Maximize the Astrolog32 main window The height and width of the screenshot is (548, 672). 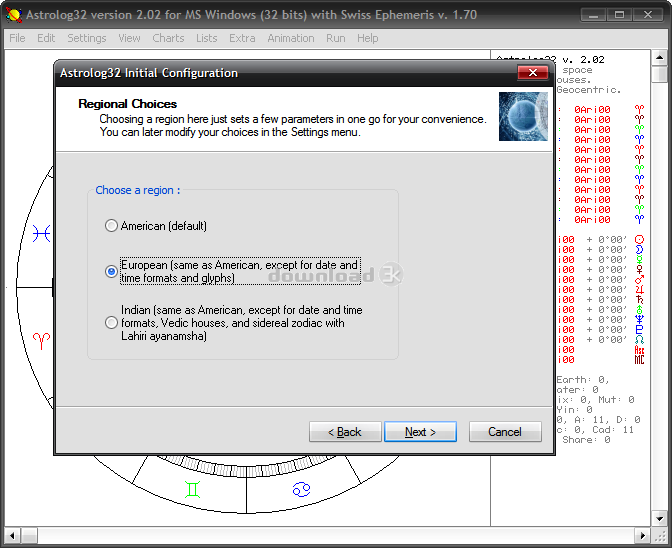pyautogui.click(x=619, y=15)
